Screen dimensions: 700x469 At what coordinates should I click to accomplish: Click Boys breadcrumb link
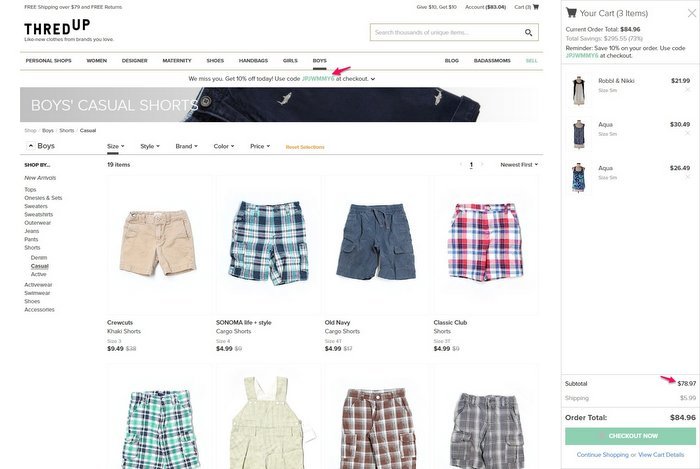[x=48, y=131]
